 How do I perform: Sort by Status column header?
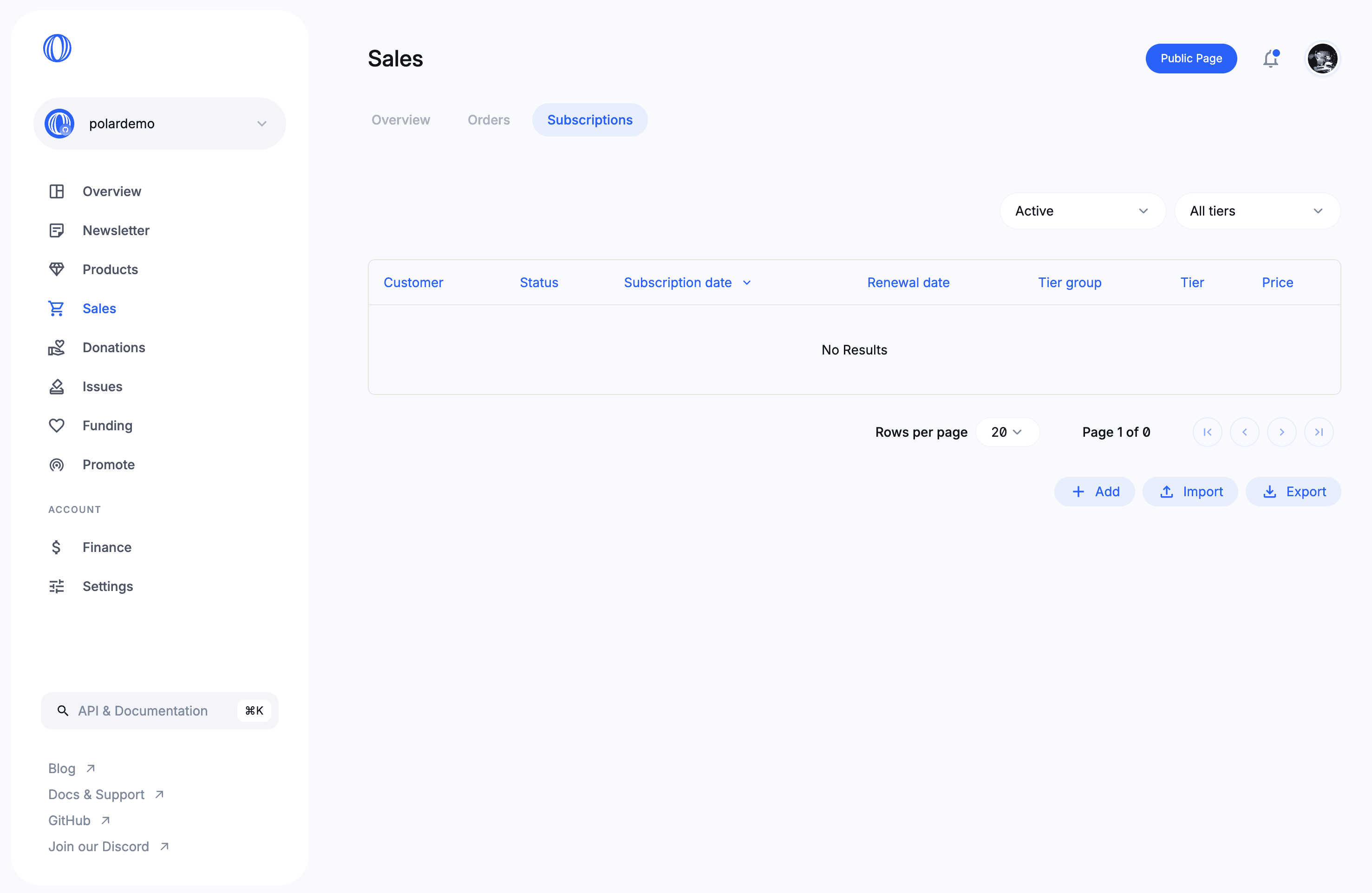click(x=539, y=282)
